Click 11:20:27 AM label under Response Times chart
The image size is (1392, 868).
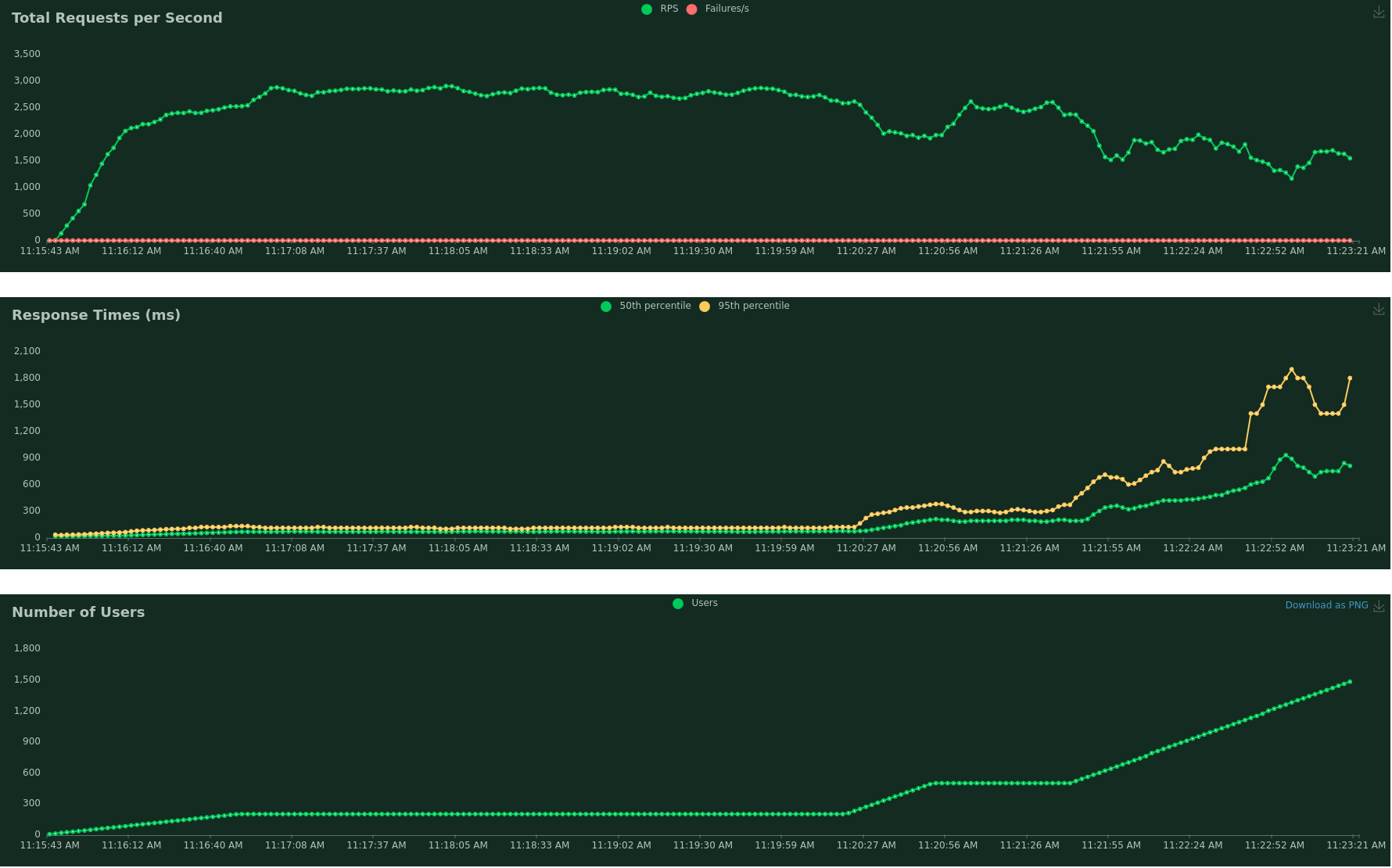tap(866, 548)
